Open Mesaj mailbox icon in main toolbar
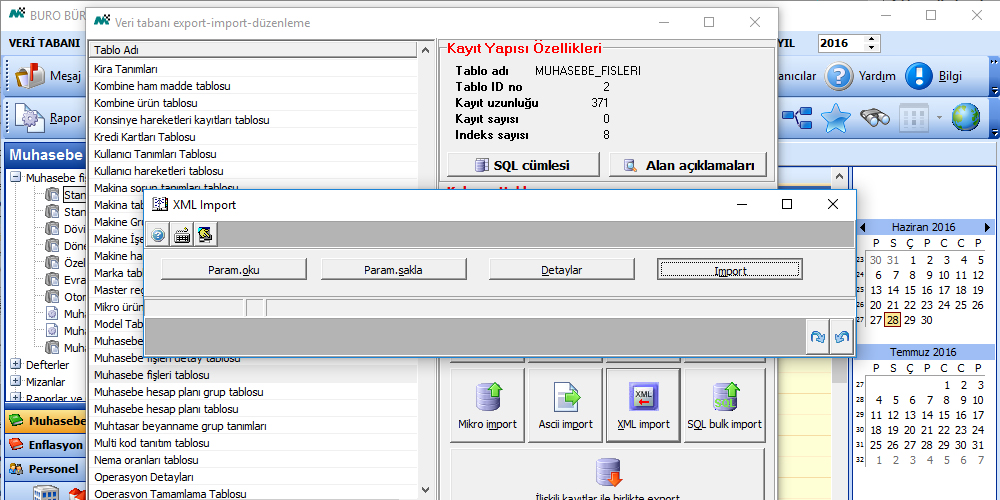1000x500 pixels. click(29, 77)
